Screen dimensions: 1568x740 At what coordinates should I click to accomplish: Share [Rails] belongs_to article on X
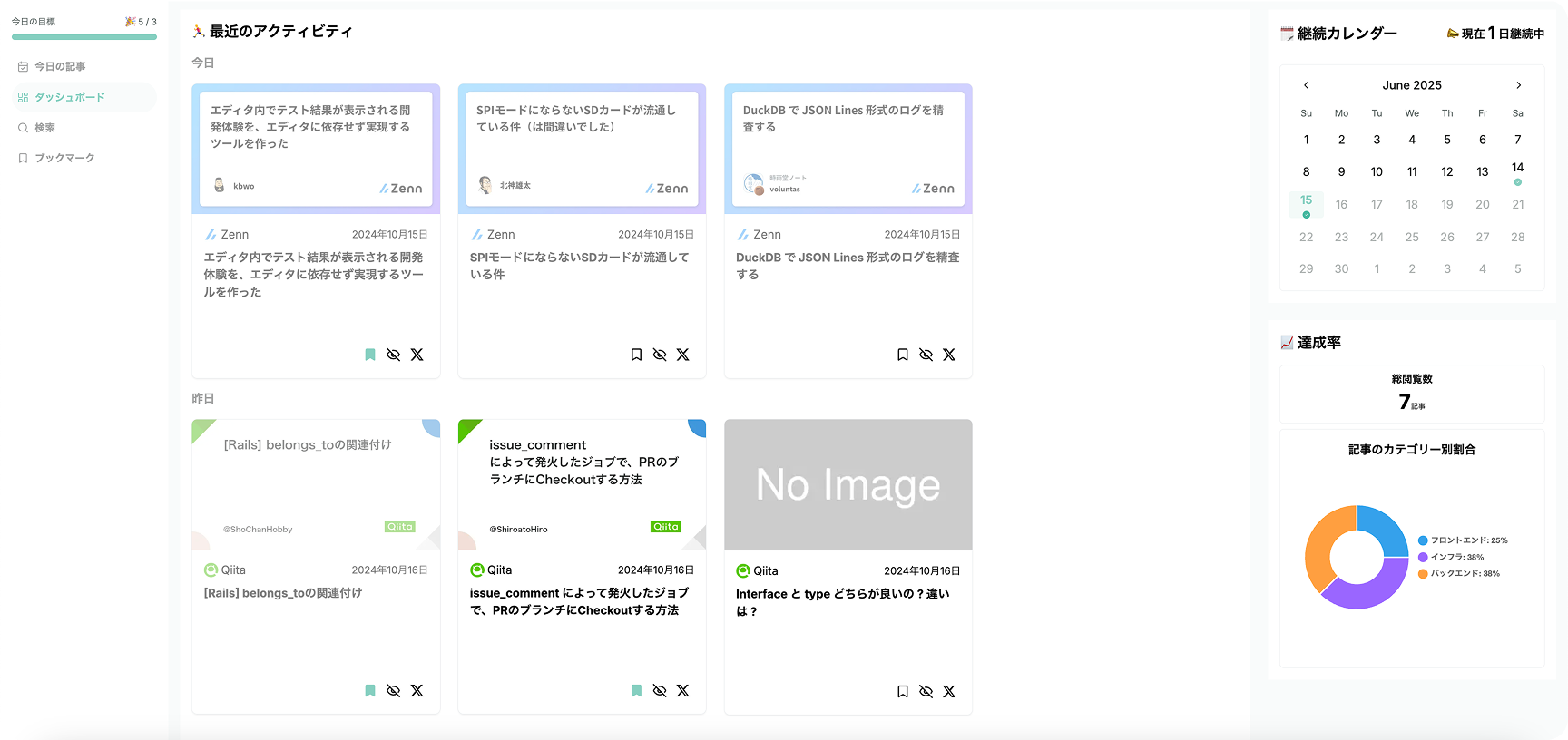[417, 691]
